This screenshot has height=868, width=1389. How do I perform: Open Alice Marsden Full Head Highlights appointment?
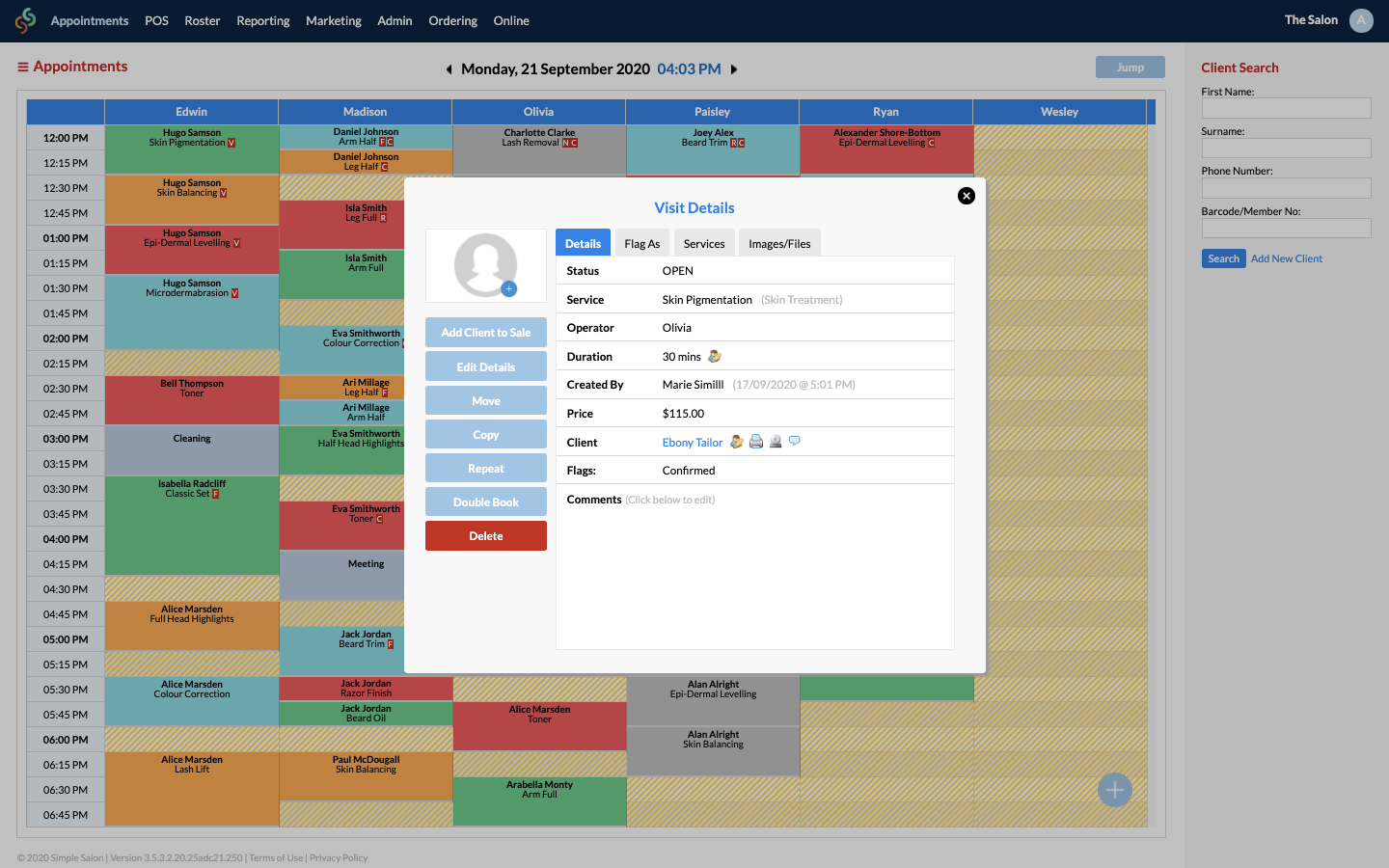[191, 625]
